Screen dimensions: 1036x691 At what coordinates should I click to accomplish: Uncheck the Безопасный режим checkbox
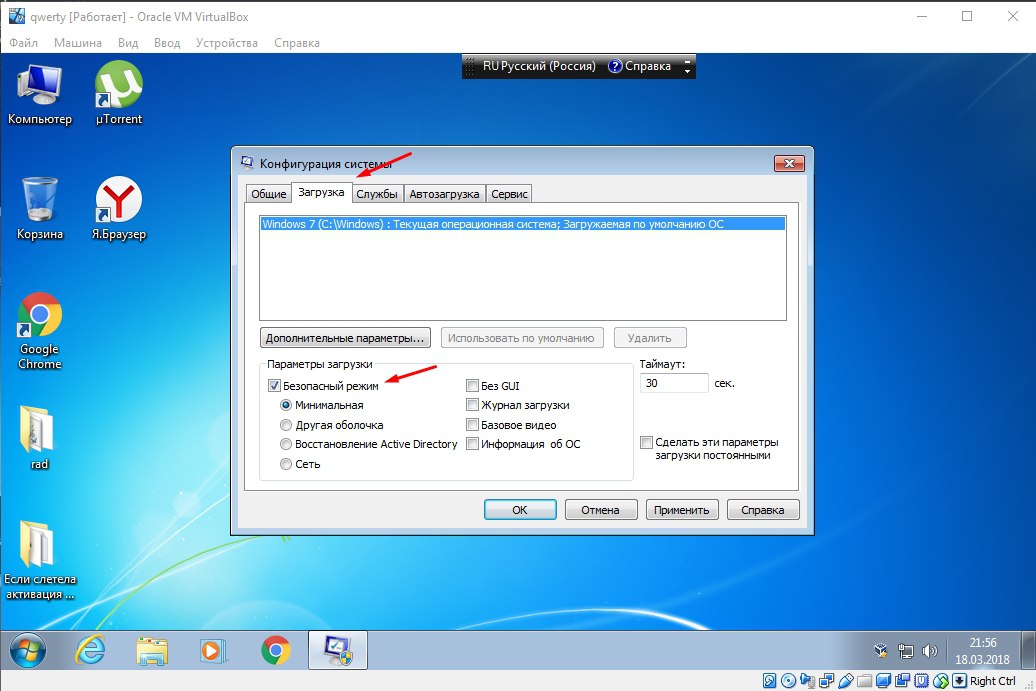point(274,386)
